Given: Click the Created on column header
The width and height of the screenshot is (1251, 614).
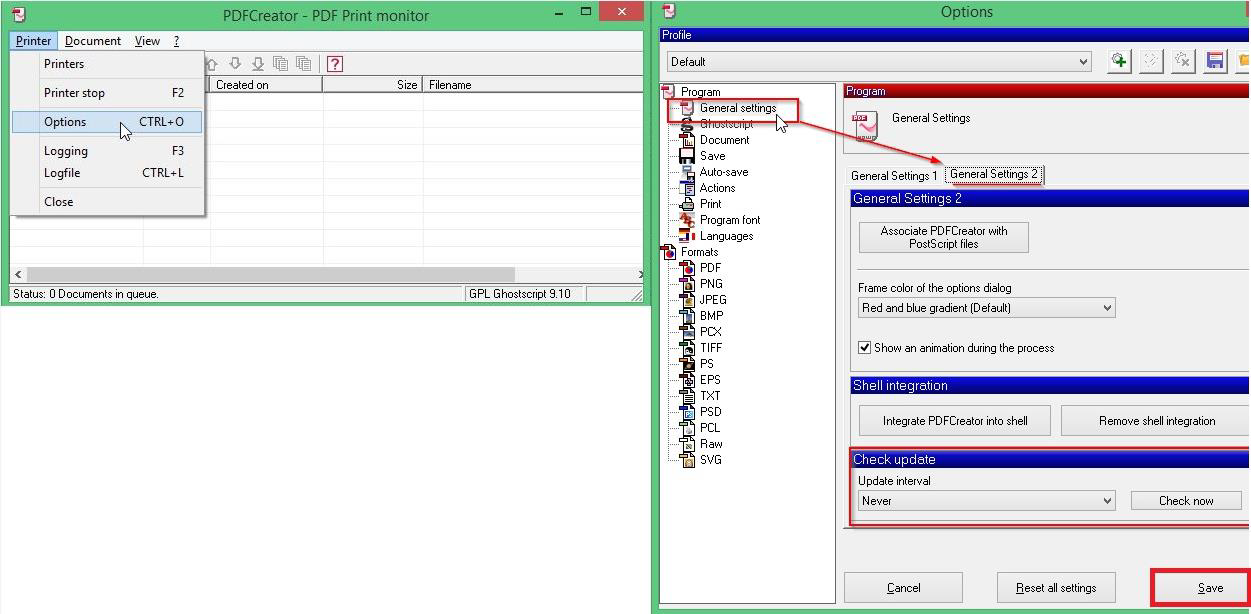Looking at the screenshot, I should (x=267, y=85).
